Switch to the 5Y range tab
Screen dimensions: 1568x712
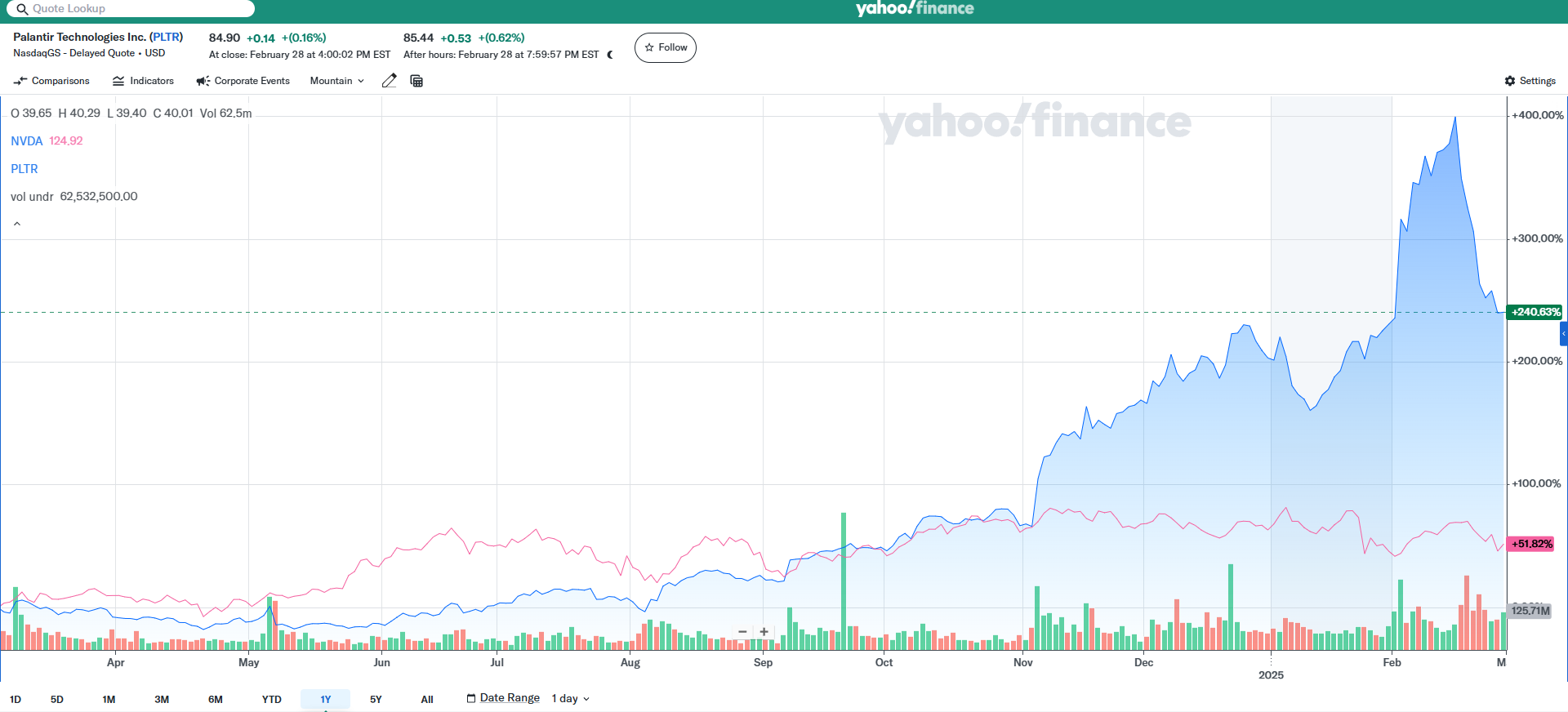[x=376, y=700]
